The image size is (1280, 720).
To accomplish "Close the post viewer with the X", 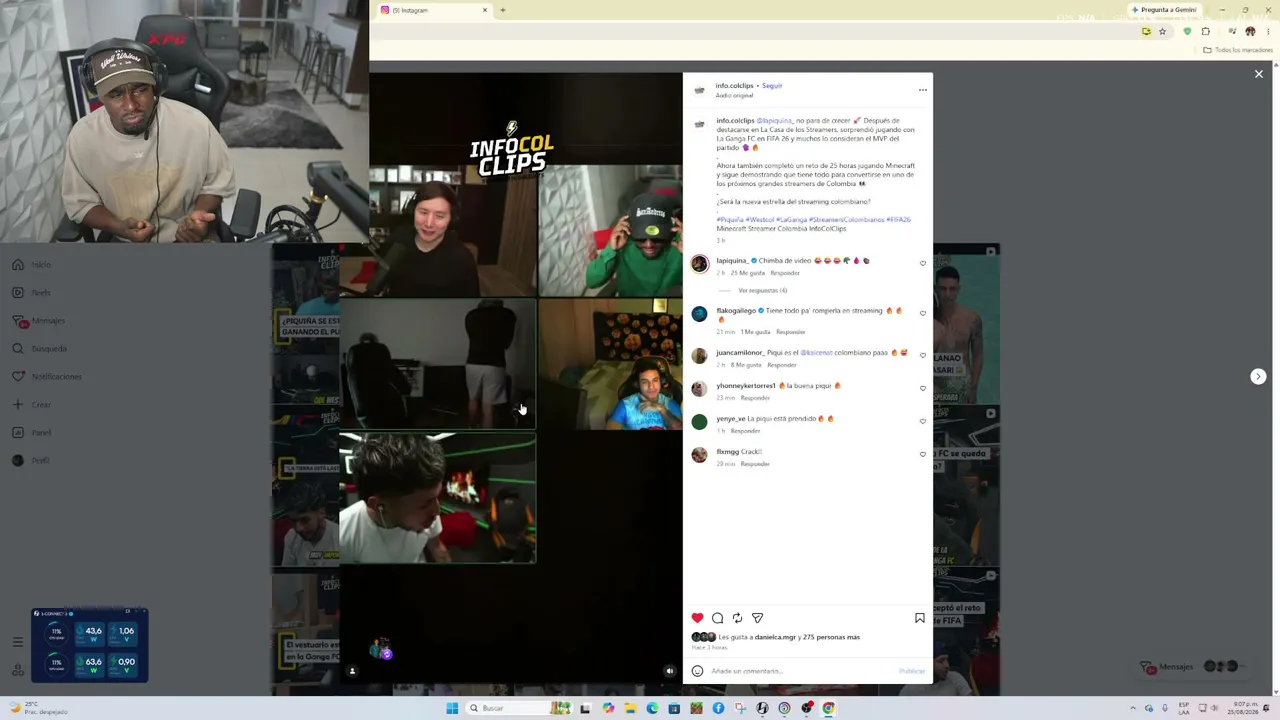I will [1259, 74].
